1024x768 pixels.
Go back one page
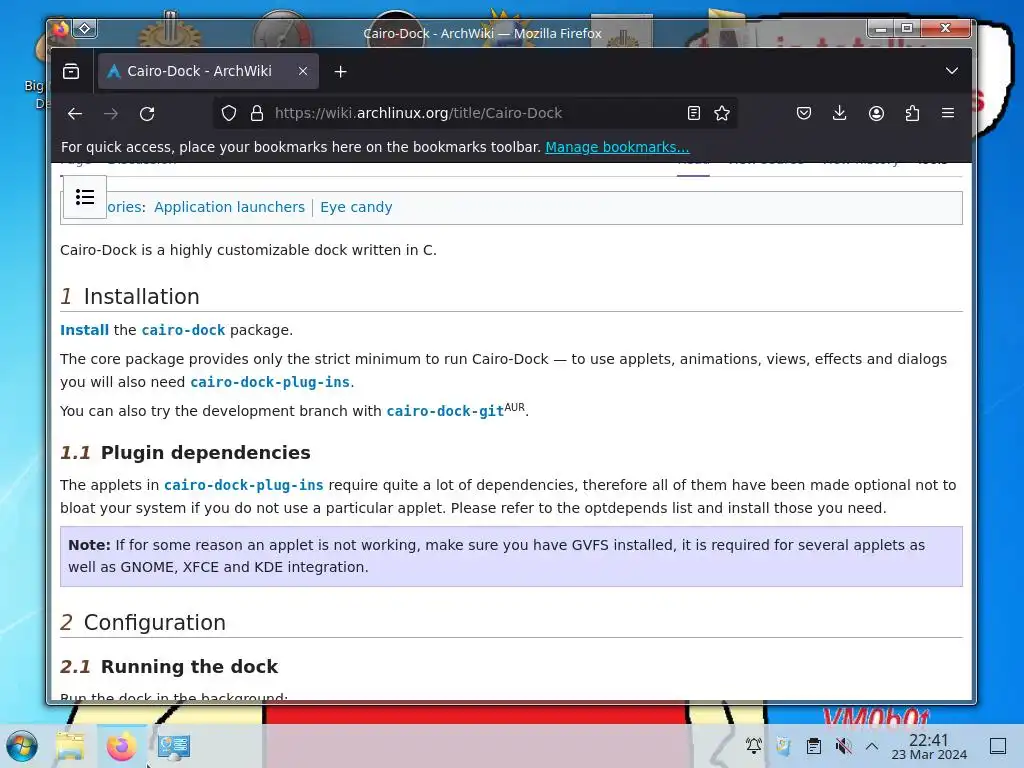coord(74,114)
